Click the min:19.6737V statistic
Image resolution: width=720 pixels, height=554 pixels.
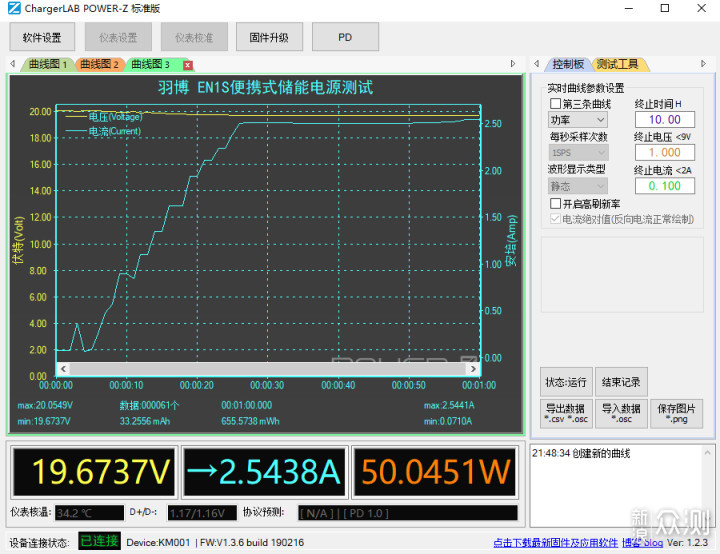coord(44,421)
